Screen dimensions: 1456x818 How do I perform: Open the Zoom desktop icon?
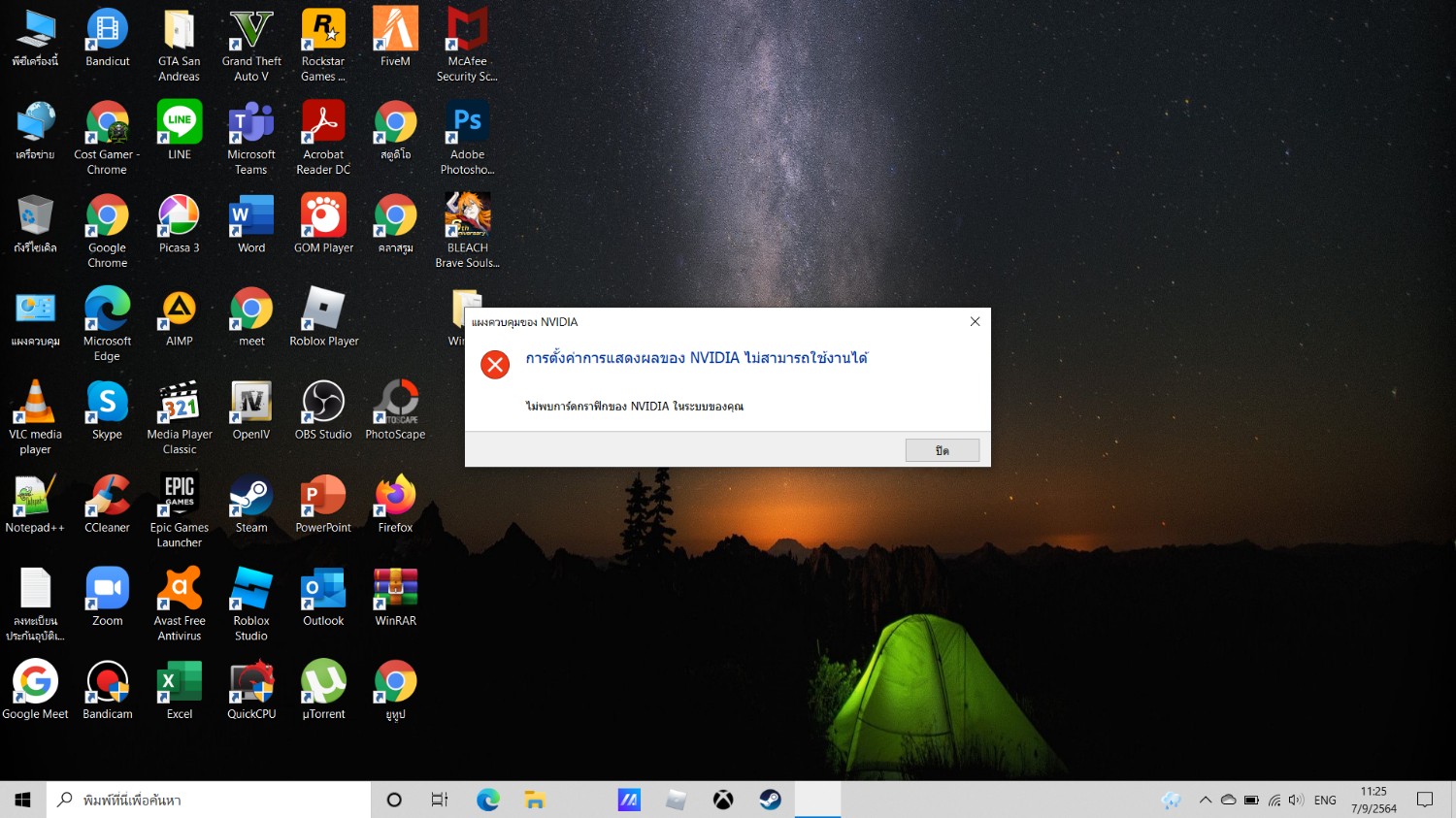coord(108,597)
